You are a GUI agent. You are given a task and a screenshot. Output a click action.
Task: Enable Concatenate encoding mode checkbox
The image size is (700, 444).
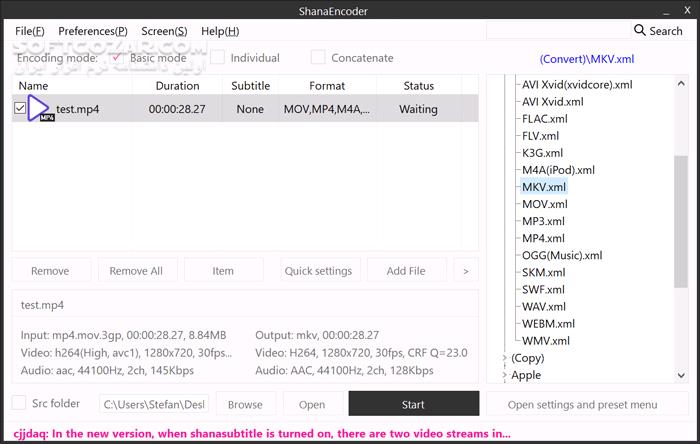318,58
